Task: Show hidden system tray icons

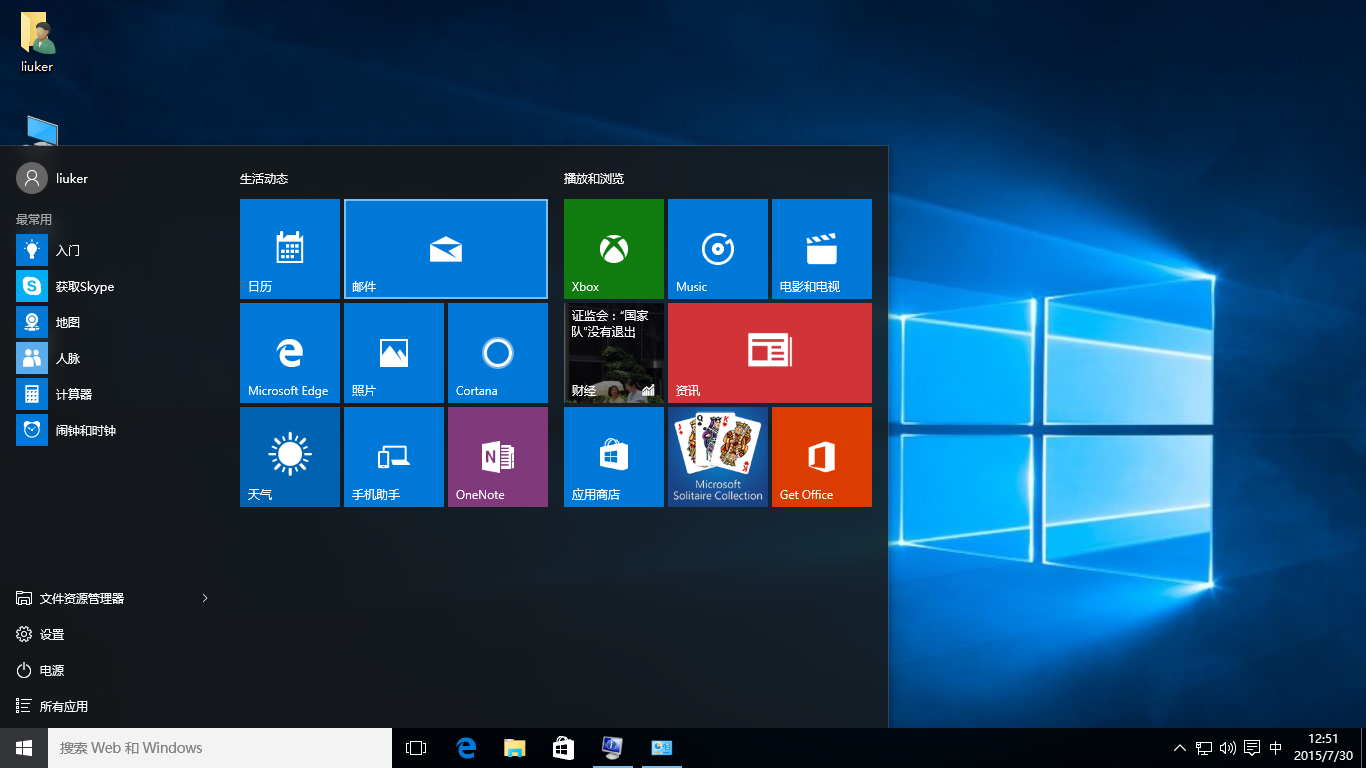Action: (1179, 747)
